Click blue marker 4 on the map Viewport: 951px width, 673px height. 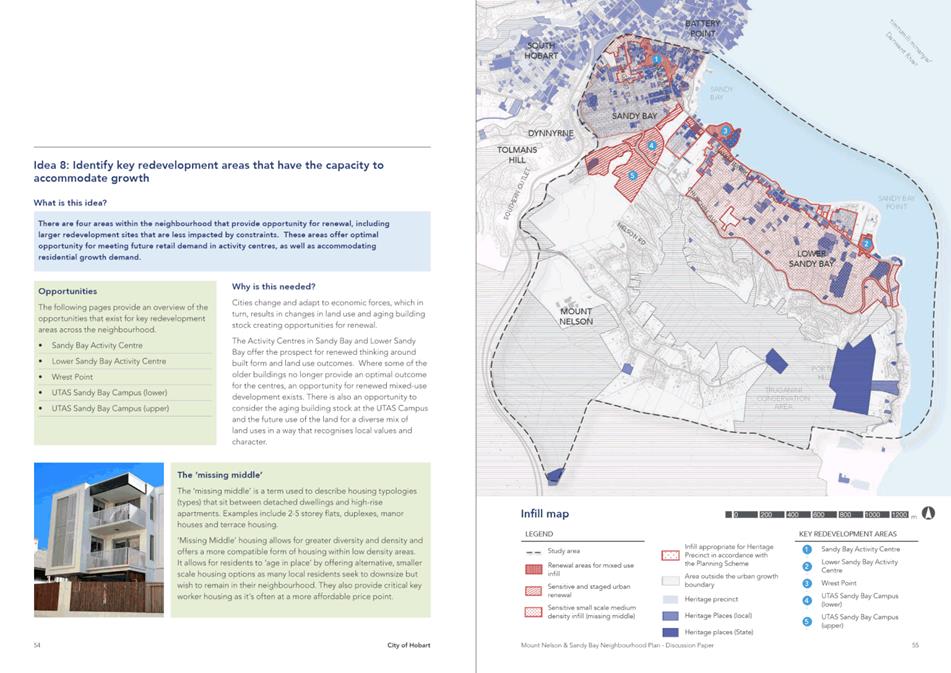pyautogui.click(x=651, y=146)
